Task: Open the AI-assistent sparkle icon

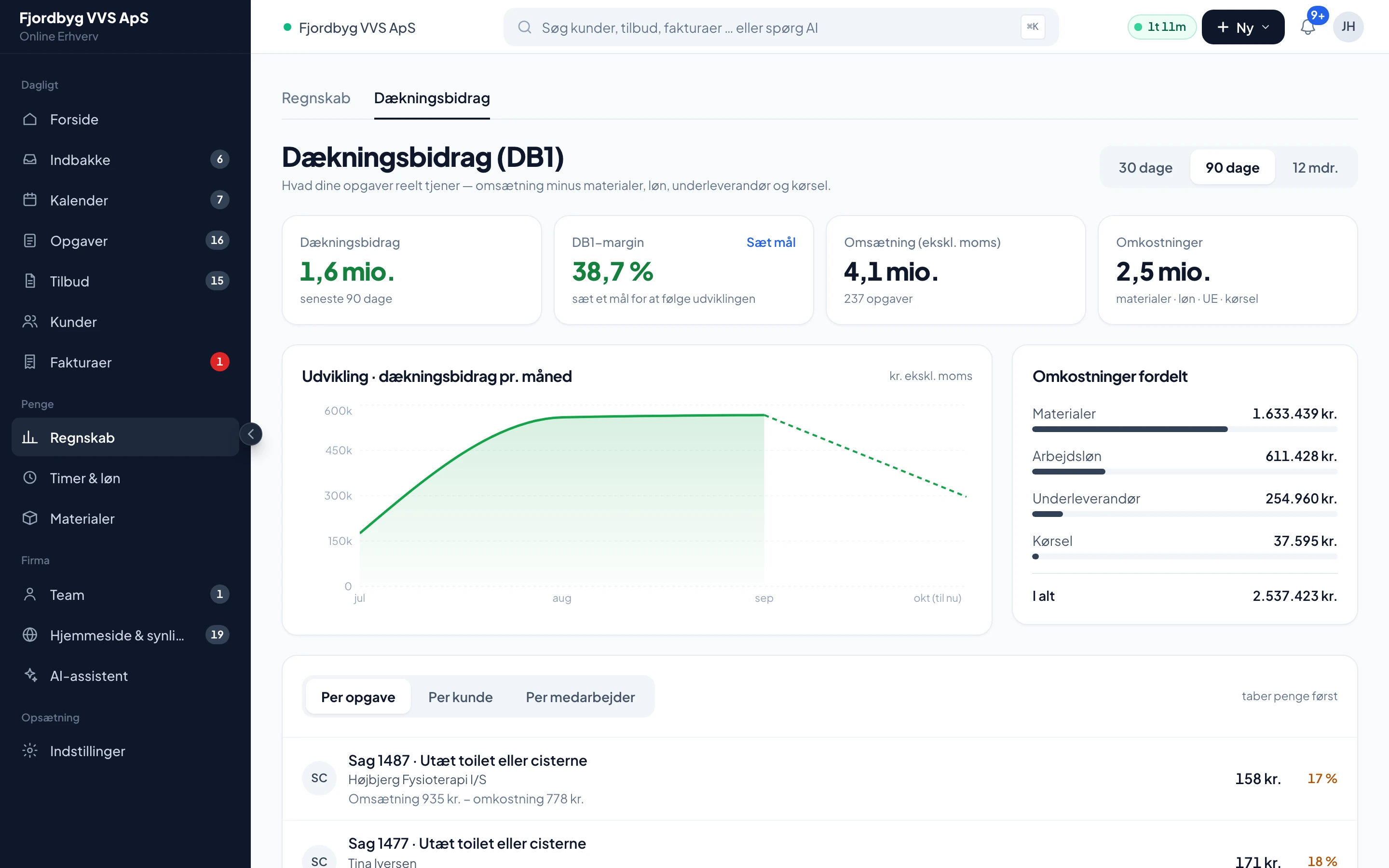Action: (x=30, y=675)
